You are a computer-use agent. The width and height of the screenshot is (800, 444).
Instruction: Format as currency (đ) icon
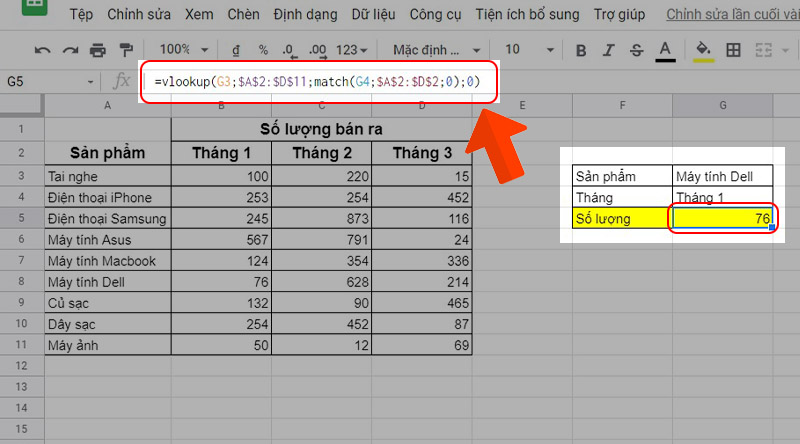click(236, 50)
